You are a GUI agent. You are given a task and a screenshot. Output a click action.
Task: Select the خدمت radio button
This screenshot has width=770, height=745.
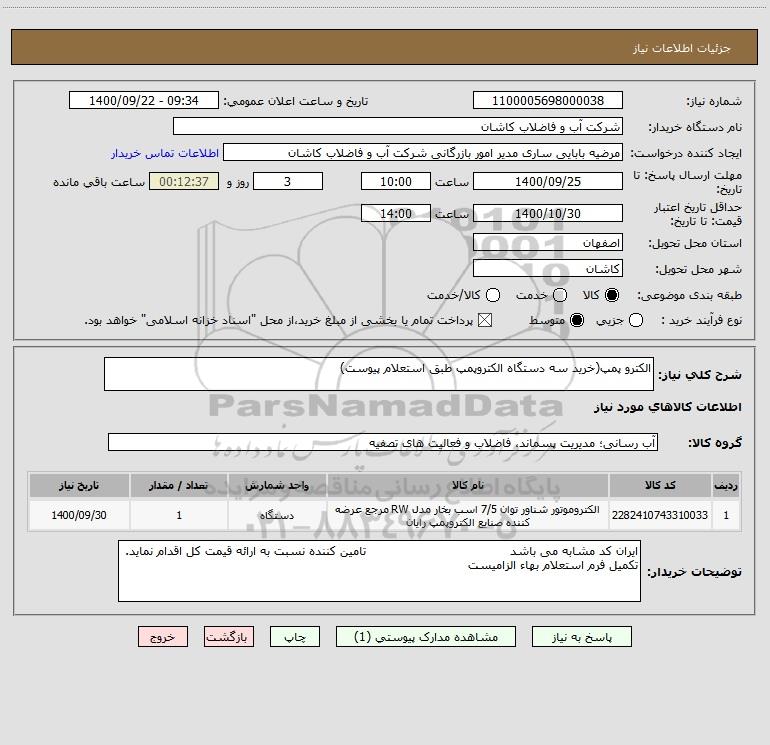560,295
